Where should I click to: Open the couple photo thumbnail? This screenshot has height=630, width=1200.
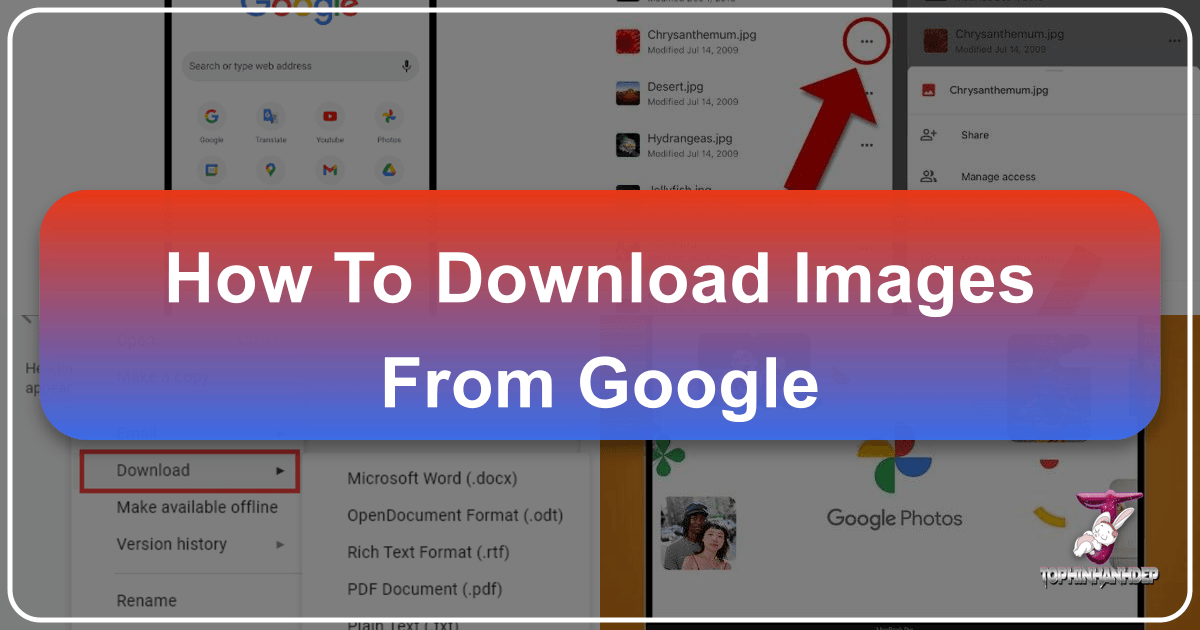coord(698,532)
